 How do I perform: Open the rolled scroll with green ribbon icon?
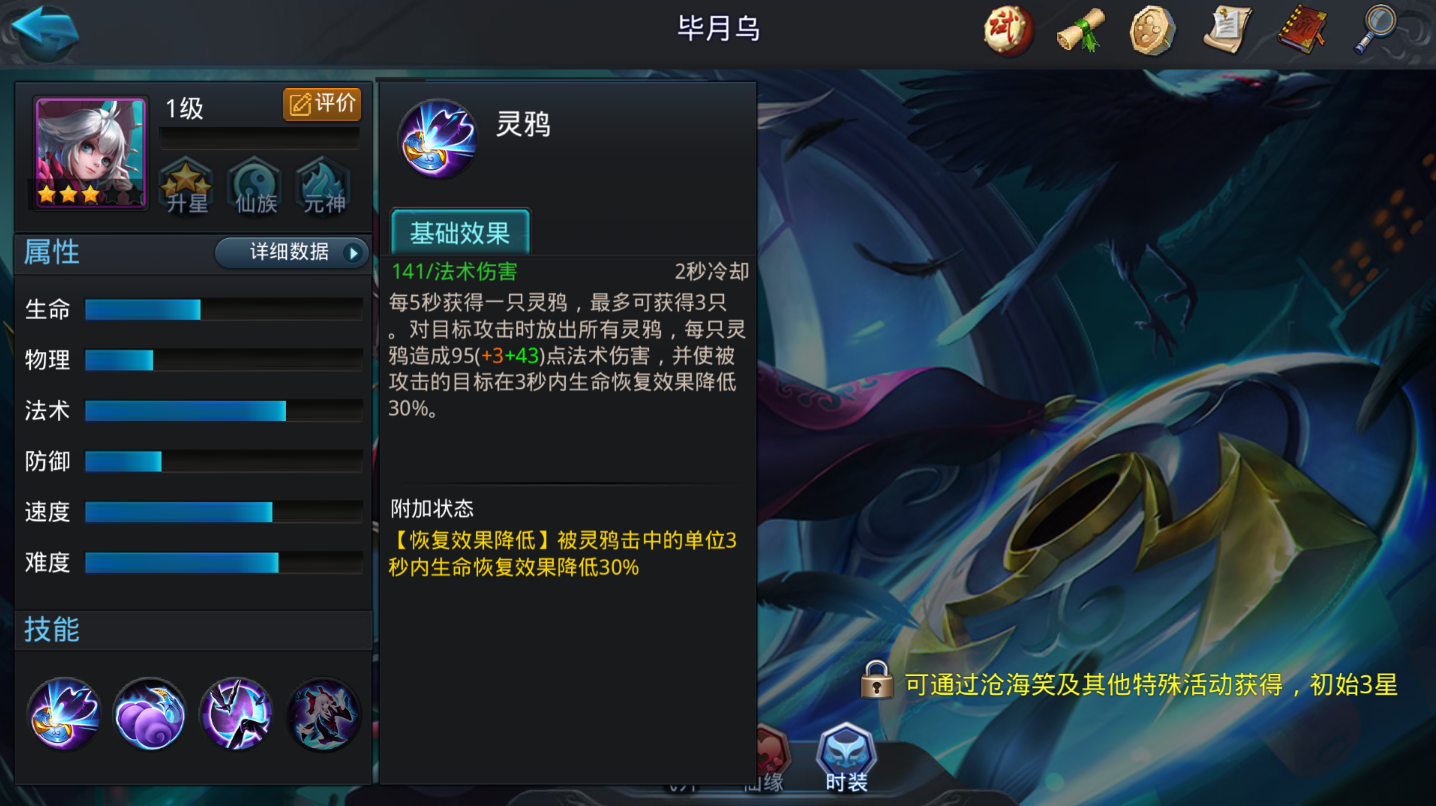(1080, 30)
